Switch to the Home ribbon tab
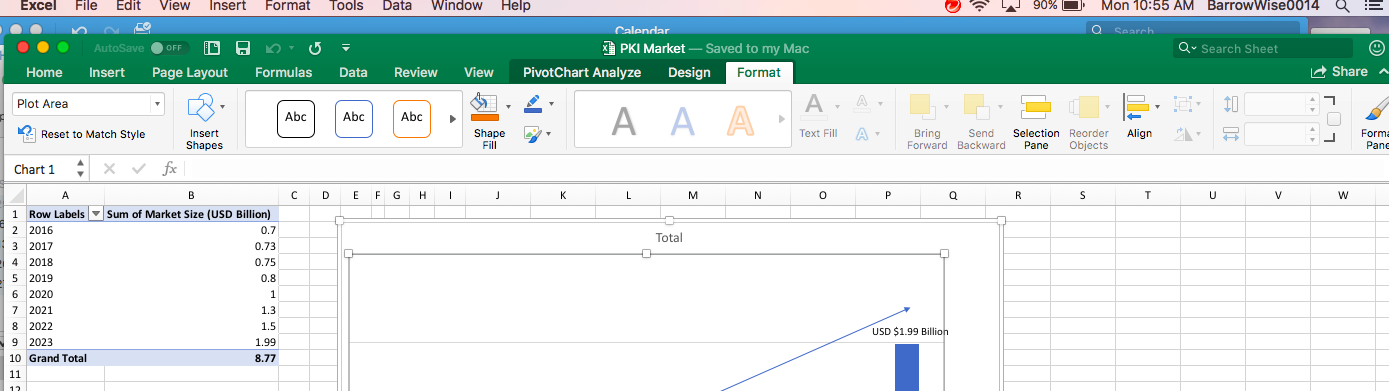This screenshot has width=1389, height=391. pos(44,72)
